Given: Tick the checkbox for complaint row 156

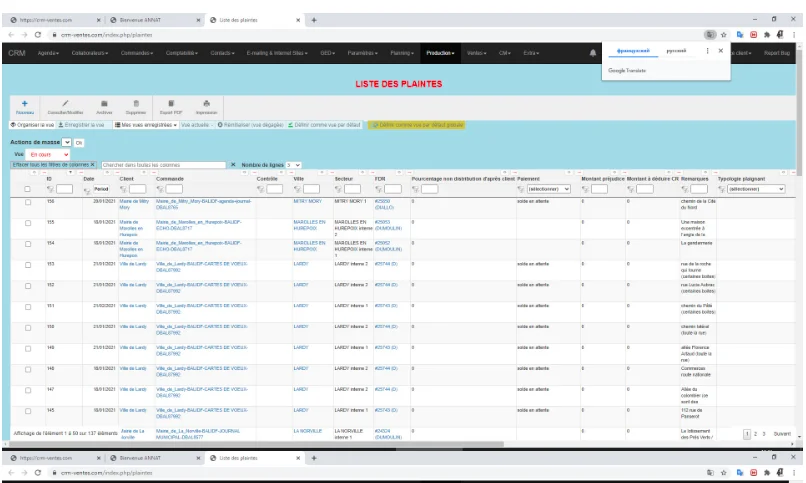Looking at the screenshot, I should click(x=28, y=201).
